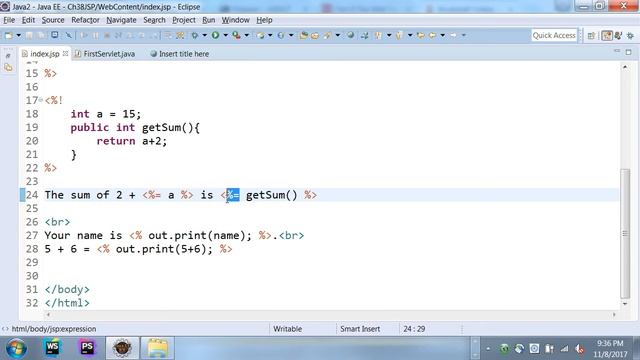Minimize the editor area
Screen dimensions: 640x360
coord(617,51)
